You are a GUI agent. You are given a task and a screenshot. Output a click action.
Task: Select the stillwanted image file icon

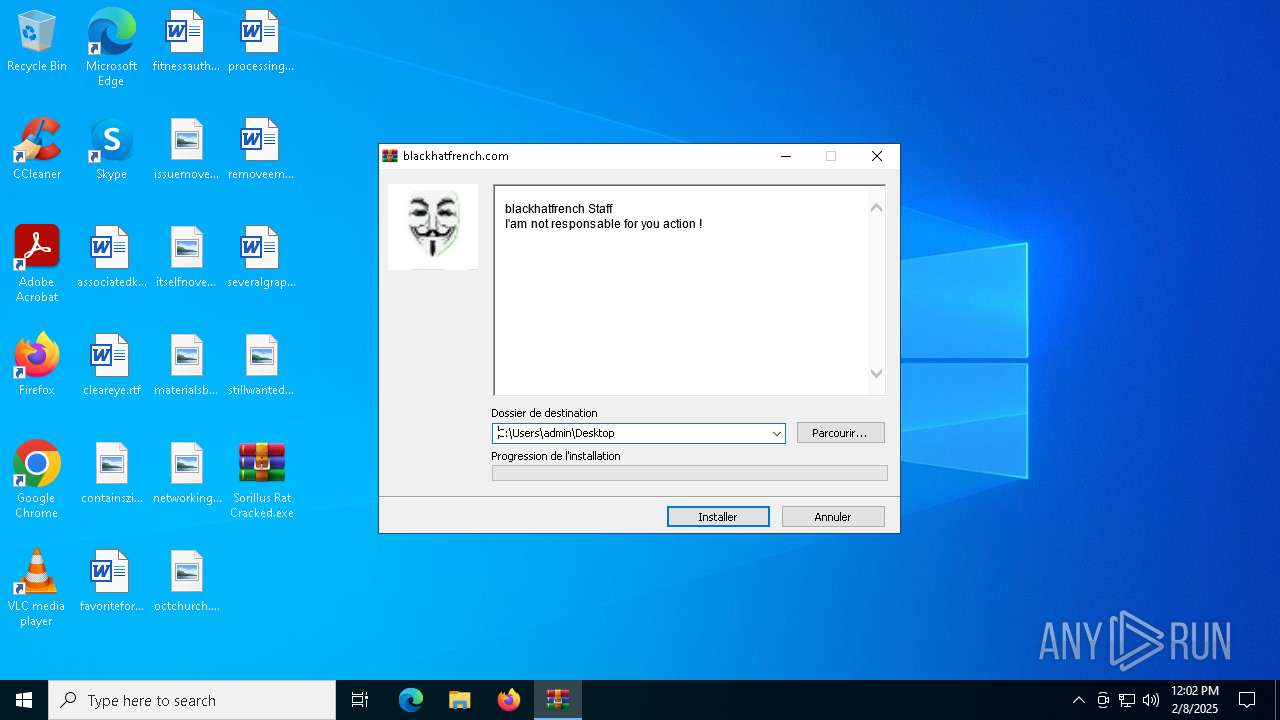tap(261, 365)
